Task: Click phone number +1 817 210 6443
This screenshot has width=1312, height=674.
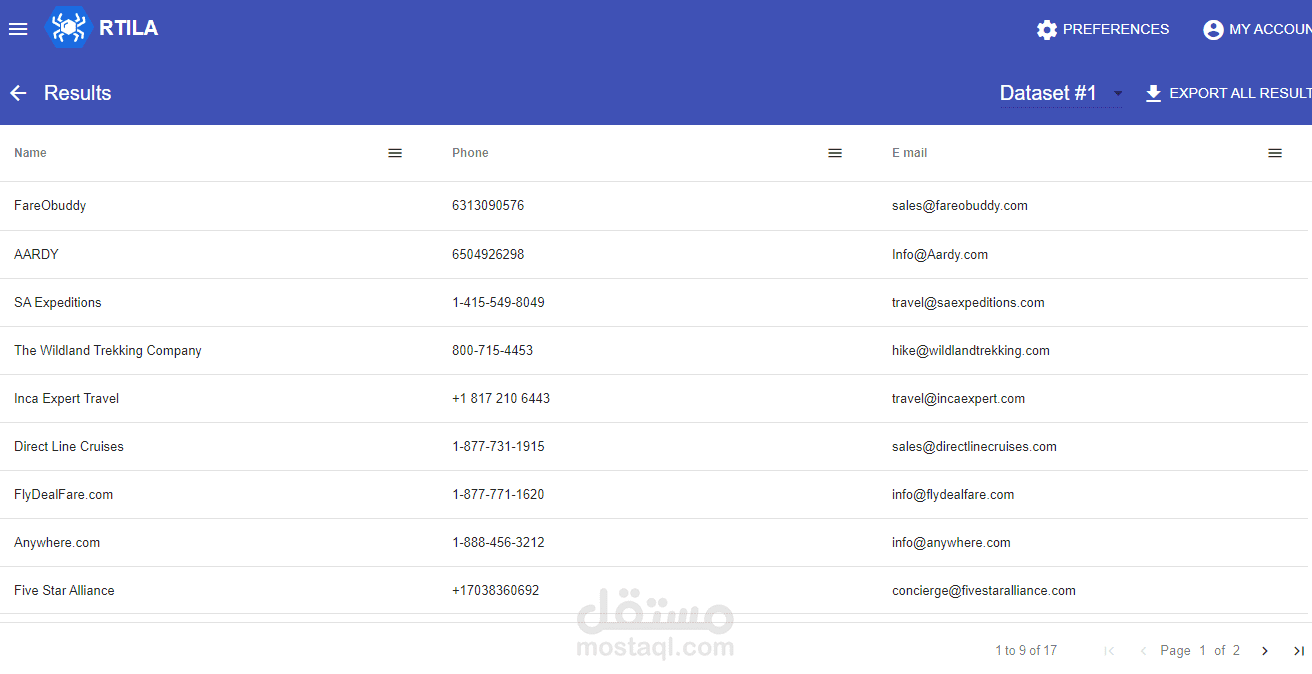Action: 501,398
